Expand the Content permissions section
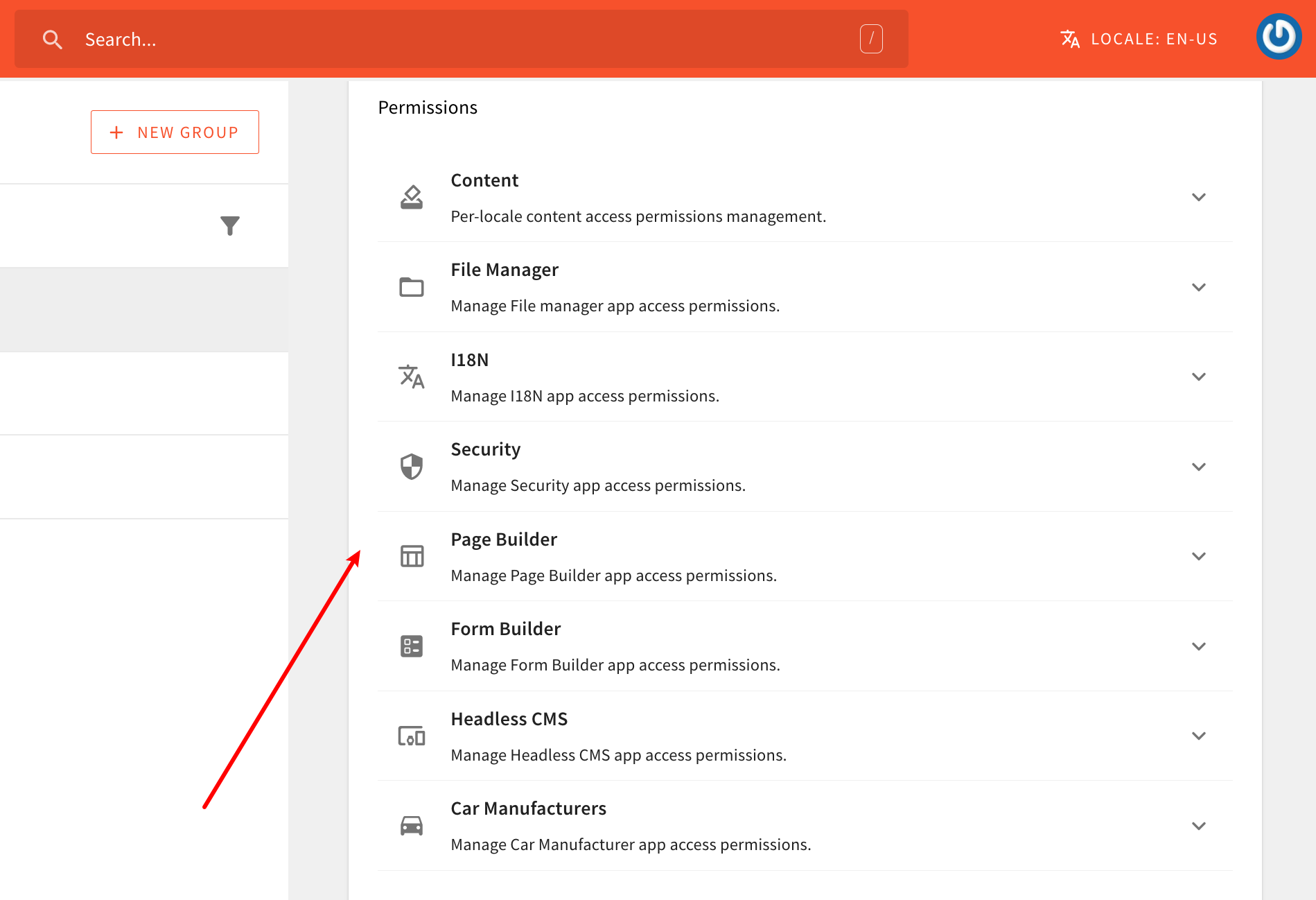Screen dimensions: 1316x900 tap(1198, 198)
